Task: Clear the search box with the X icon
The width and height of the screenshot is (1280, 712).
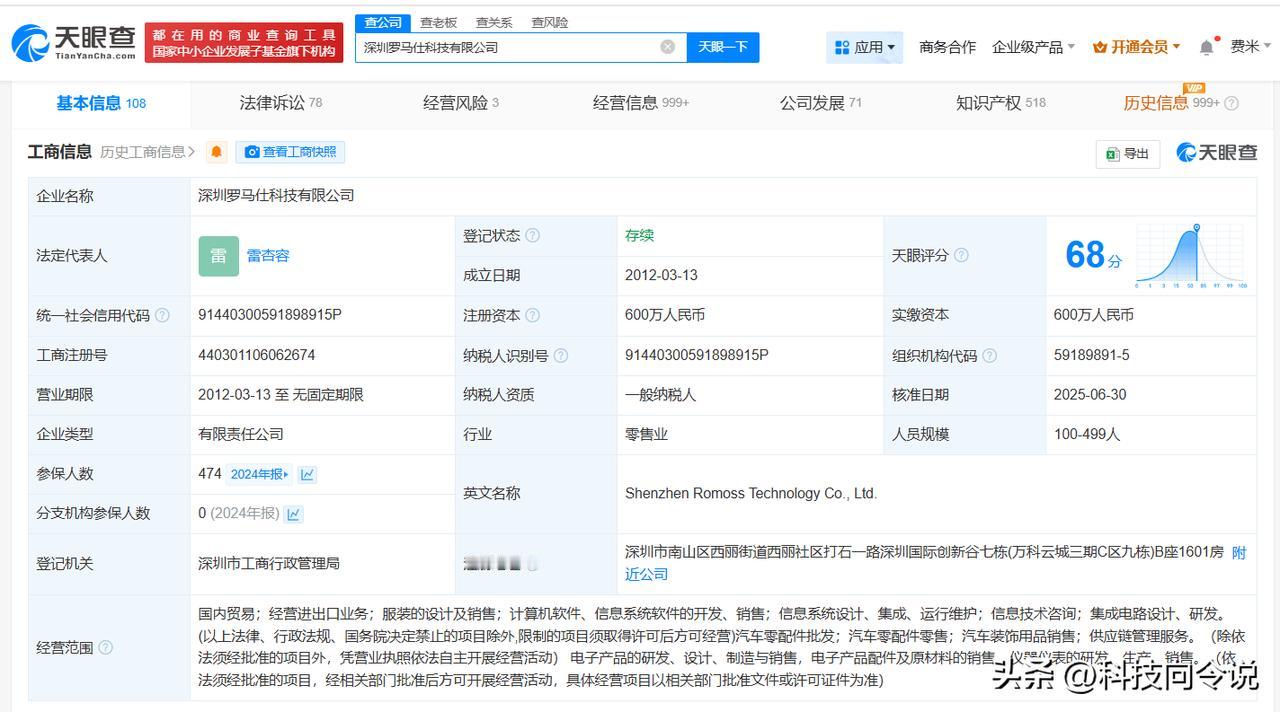Action: (x=668, y=47)
